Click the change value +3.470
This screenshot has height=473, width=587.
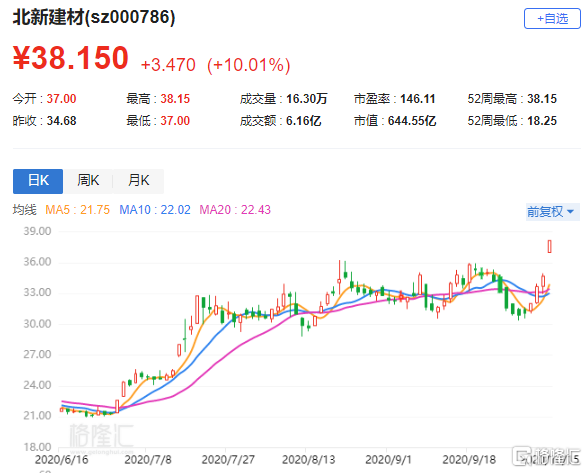[x=168, y=65]
